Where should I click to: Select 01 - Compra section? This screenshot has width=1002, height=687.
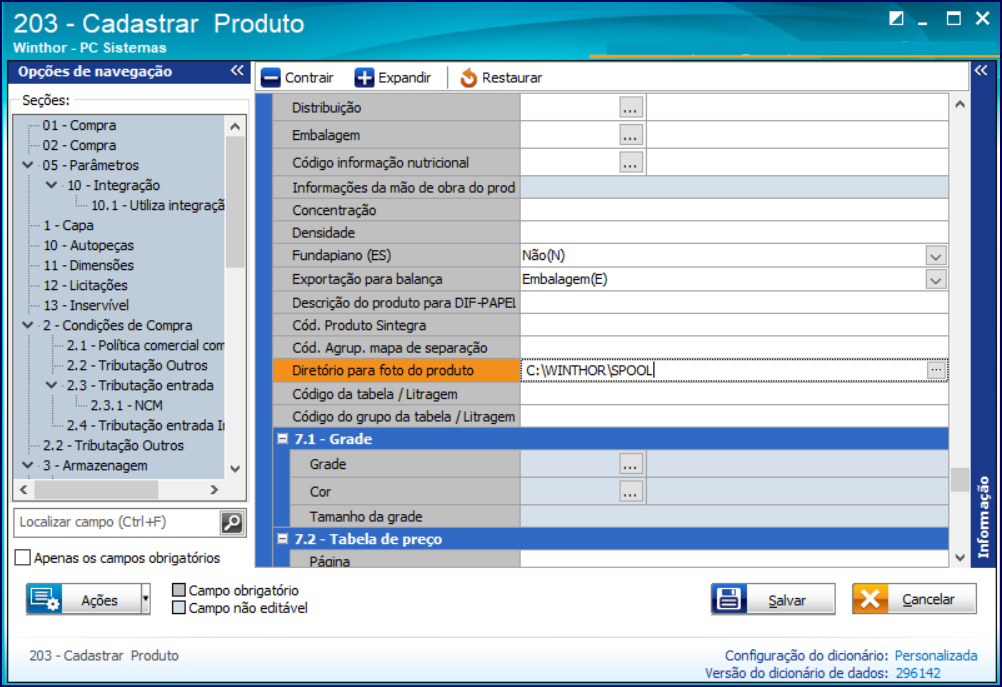(x=79, y=125)
